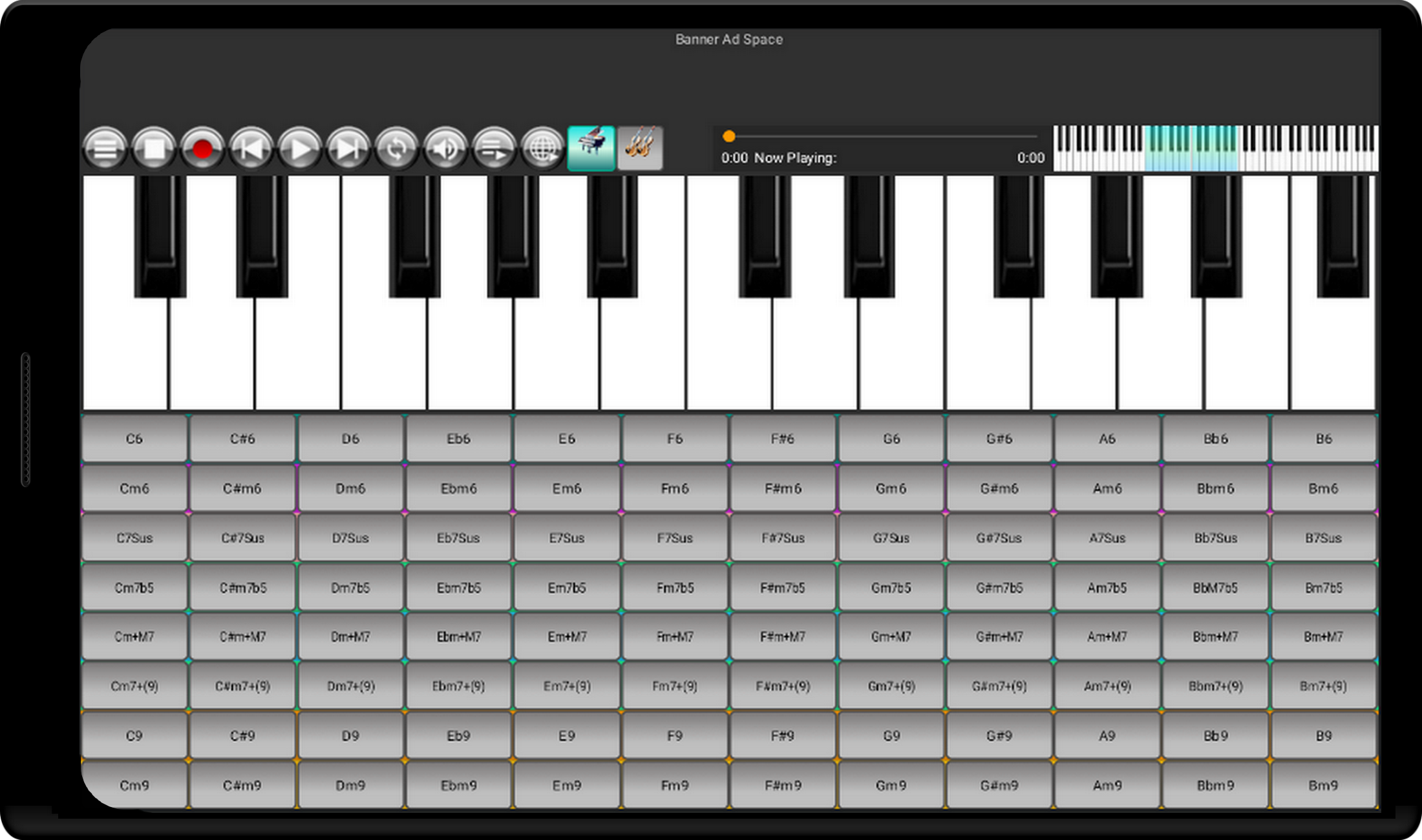
Task: Play the G#m9 chord
Action: (999, 785)
